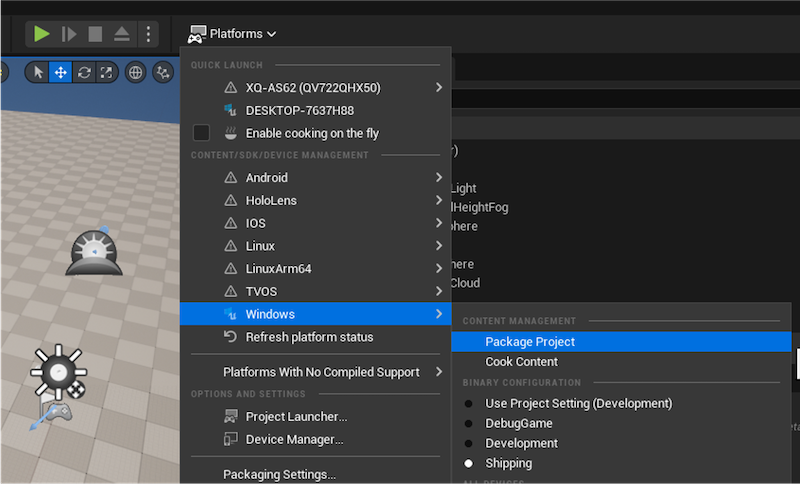
Task: Activate the Translate move tool
Action: click(x=60, y=72)
